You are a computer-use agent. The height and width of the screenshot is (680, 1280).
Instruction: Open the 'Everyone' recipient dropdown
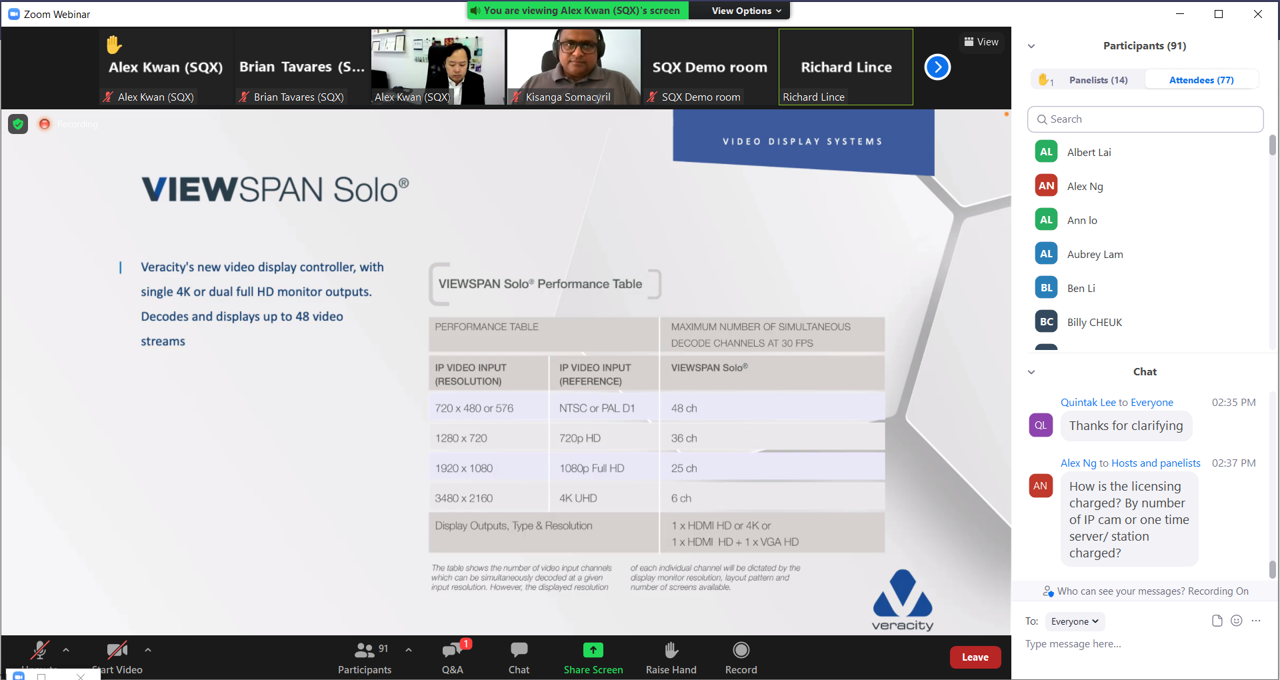[1075, 621]
